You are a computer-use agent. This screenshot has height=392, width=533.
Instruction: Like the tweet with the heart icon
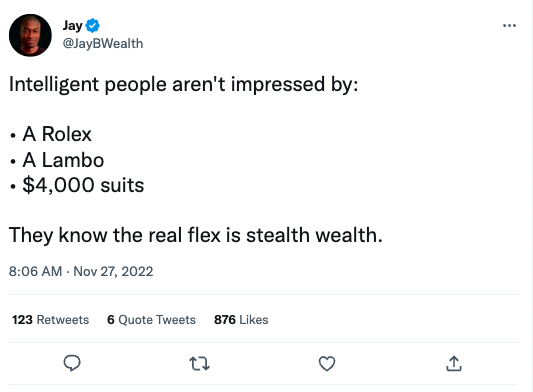(327, 363)
